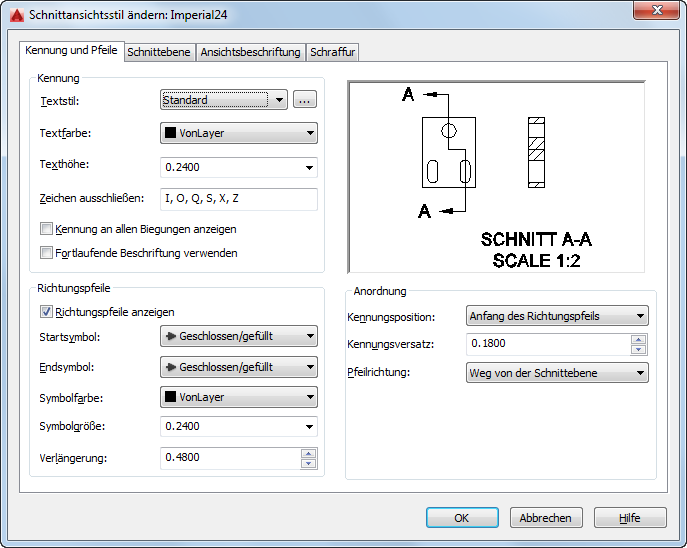Decrease Verlängerung with down spinner arrow
The image size is (687, 548).
click(x=309, y=463)
